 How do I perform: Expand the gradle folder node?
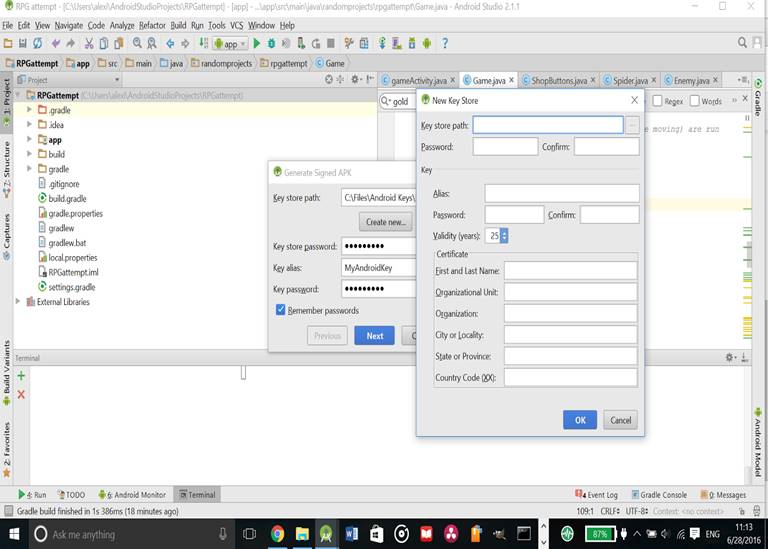pyautogui.click(x=29, y=168)
